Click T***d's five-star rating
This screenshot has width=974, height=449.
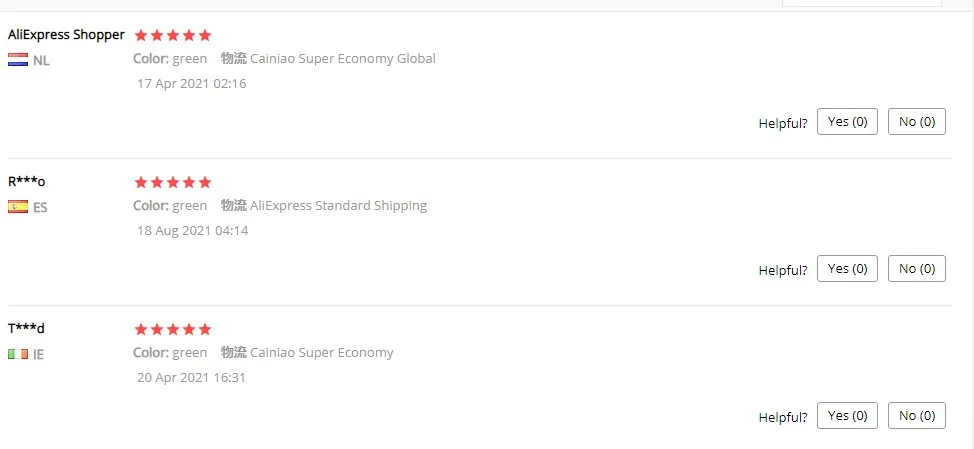point(173,329)
